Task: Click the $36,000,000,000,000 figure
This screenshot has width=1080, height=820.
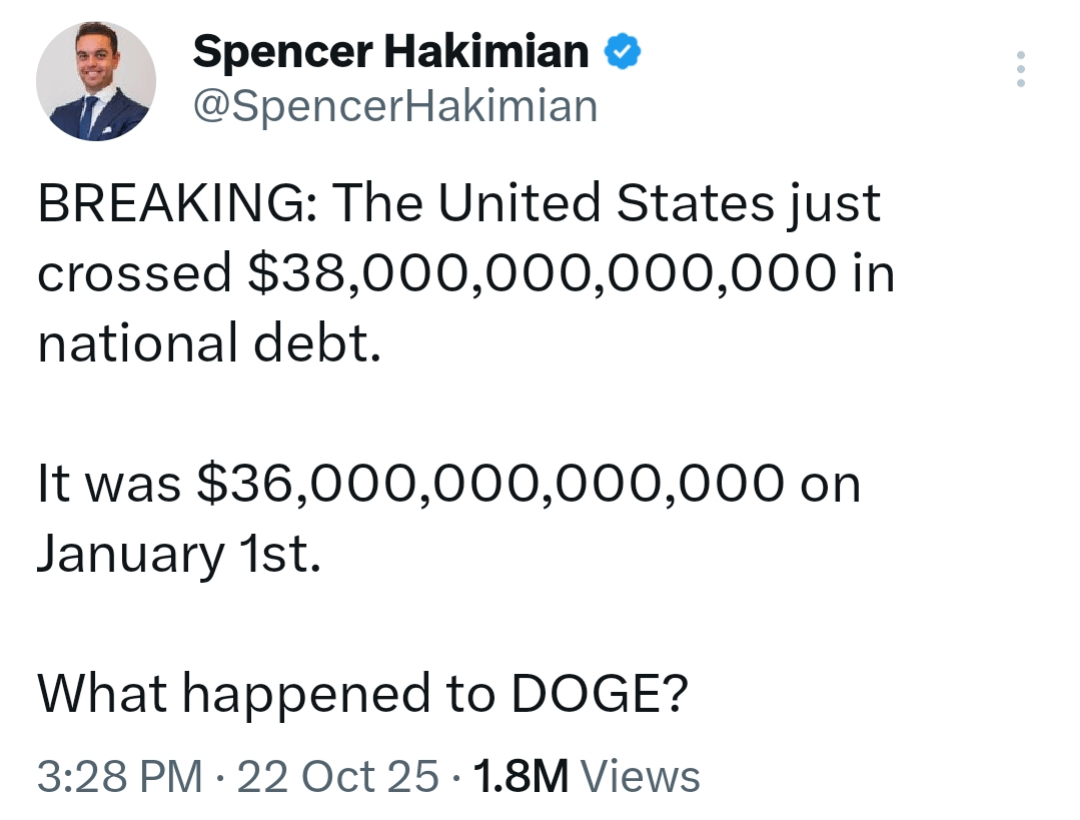Action: click(x=491, y=485)
